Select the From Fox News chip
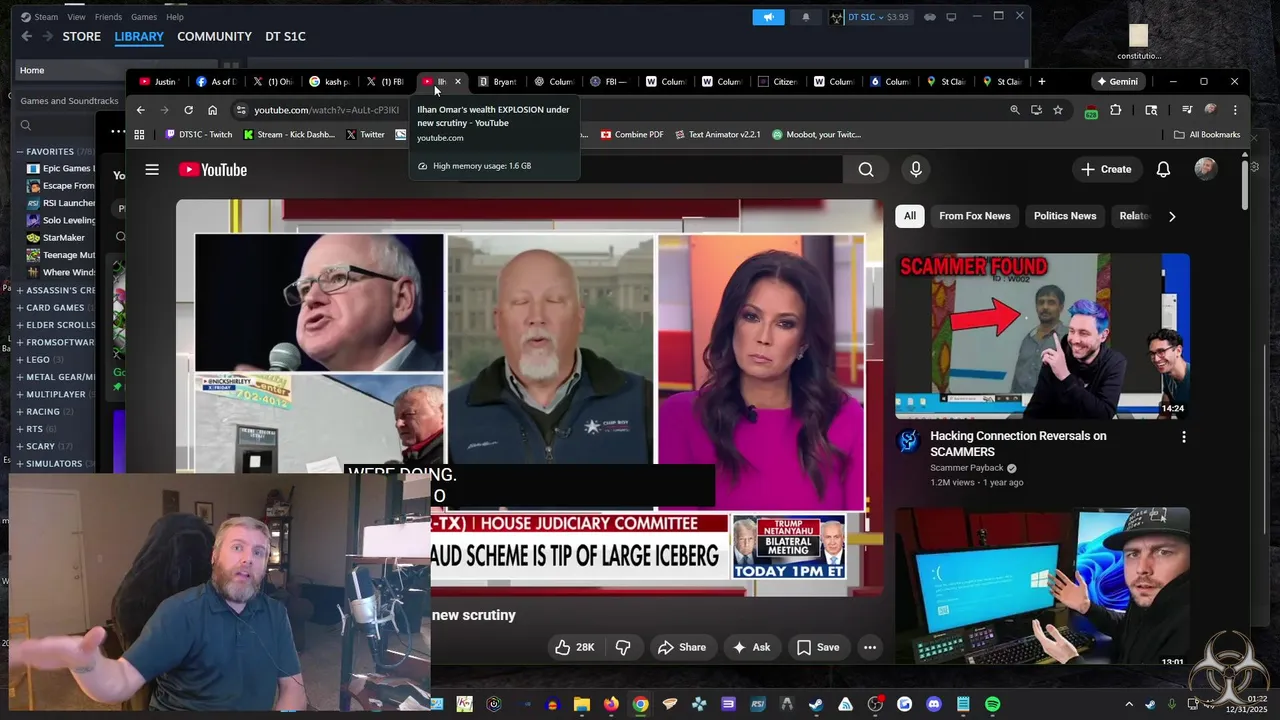The width and height of the screenshot is (1280, 720). [x=974, y=216]
